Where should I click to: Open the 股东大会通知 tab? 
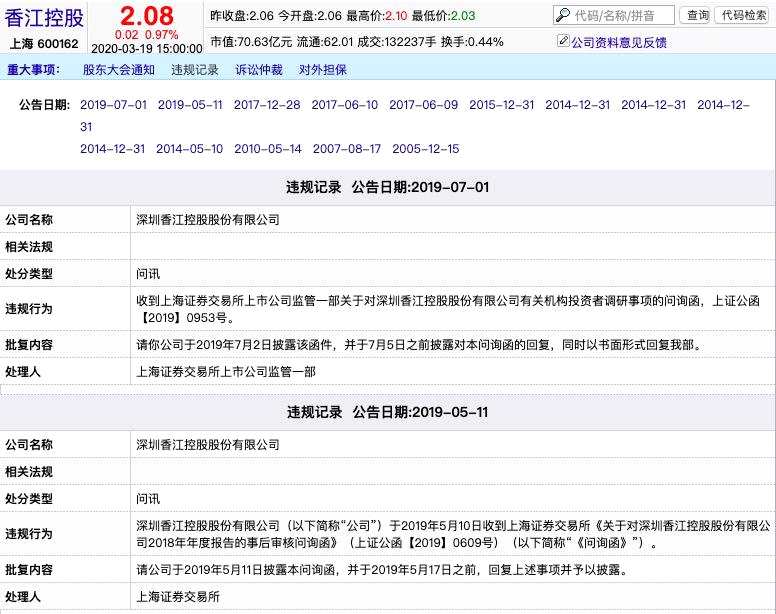119,70
